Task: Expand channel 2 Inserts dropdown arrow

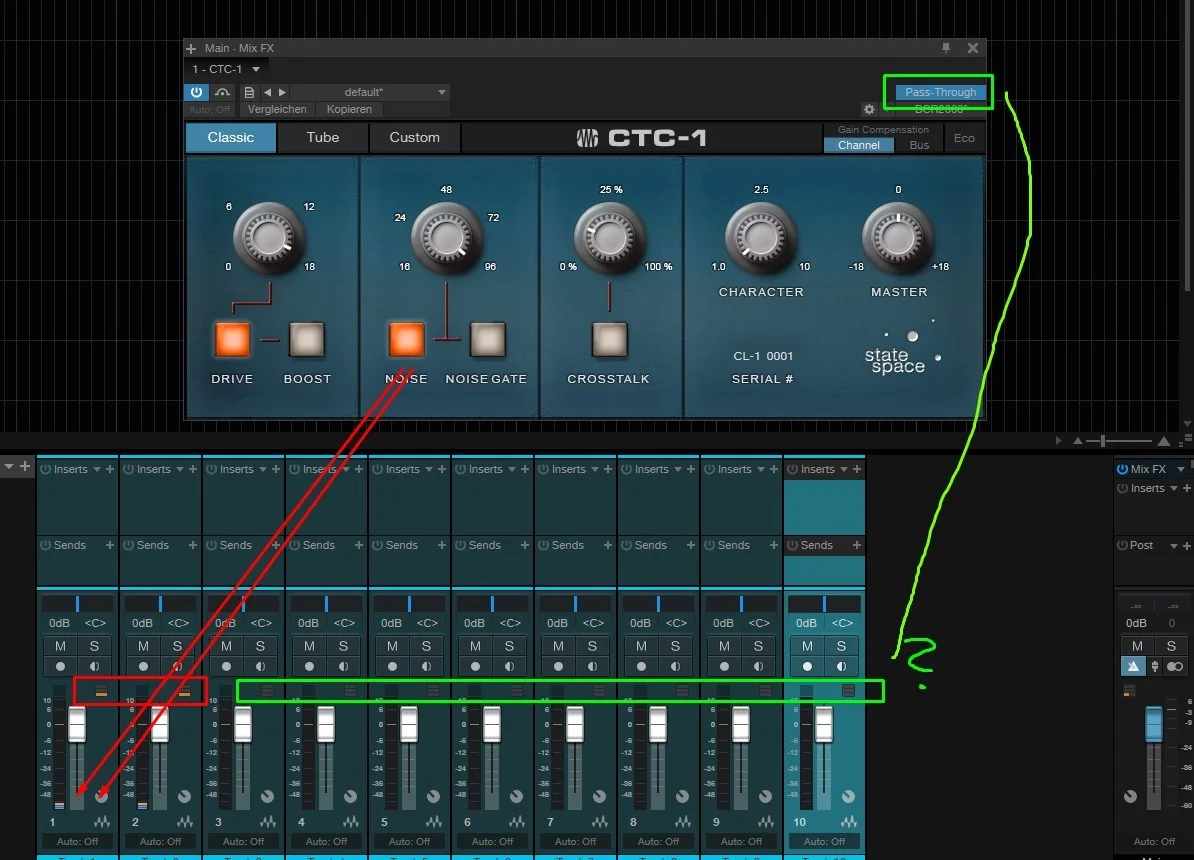Action: [x=180, y=469]
